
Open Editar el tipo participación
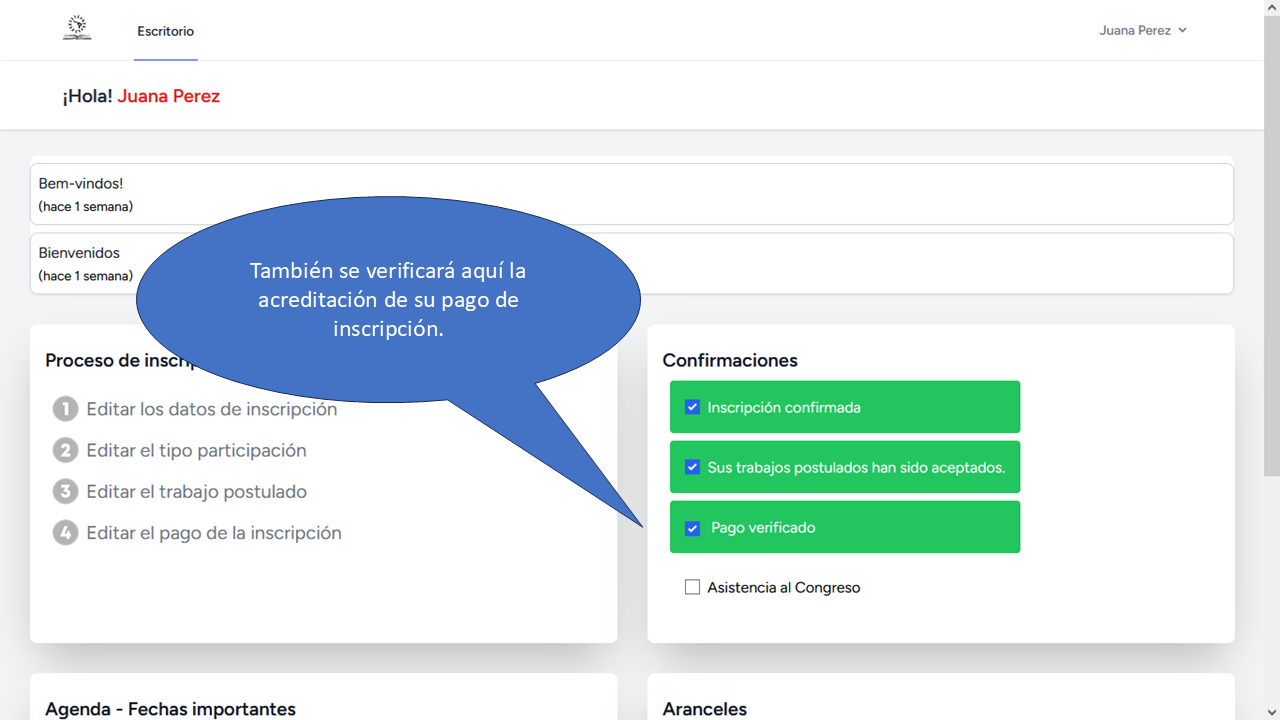tap(196, 450)
